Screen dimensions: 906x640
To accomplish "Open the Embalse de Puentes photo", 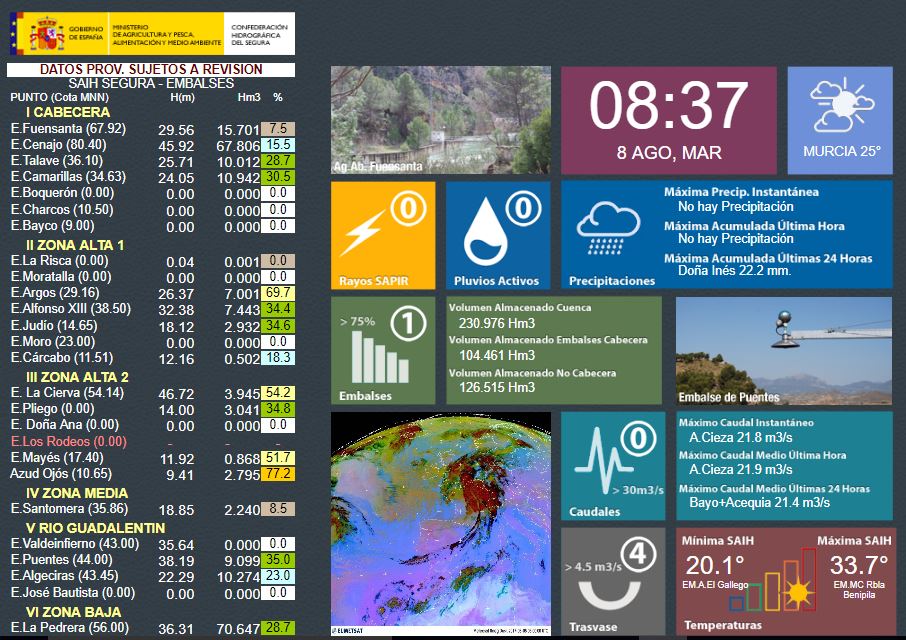I will point(784,350).
